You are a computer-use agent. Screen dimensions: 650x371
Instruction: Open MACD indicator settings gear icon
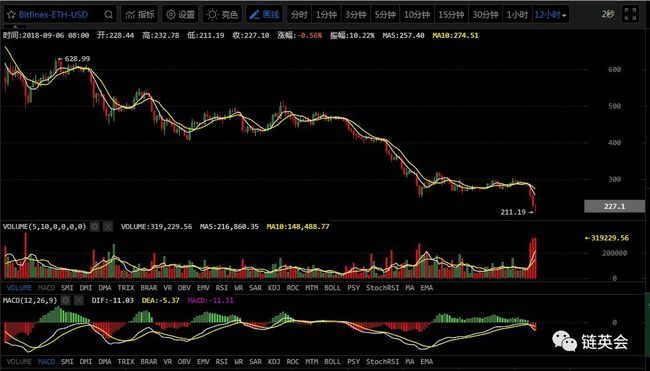click(x=66, y=300)
